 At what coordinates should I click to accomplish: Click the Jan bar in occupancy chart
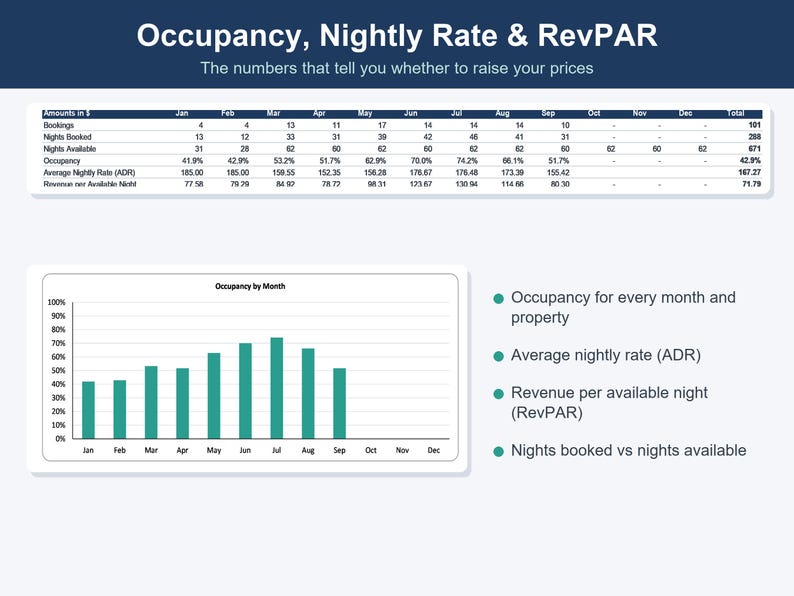88,410
